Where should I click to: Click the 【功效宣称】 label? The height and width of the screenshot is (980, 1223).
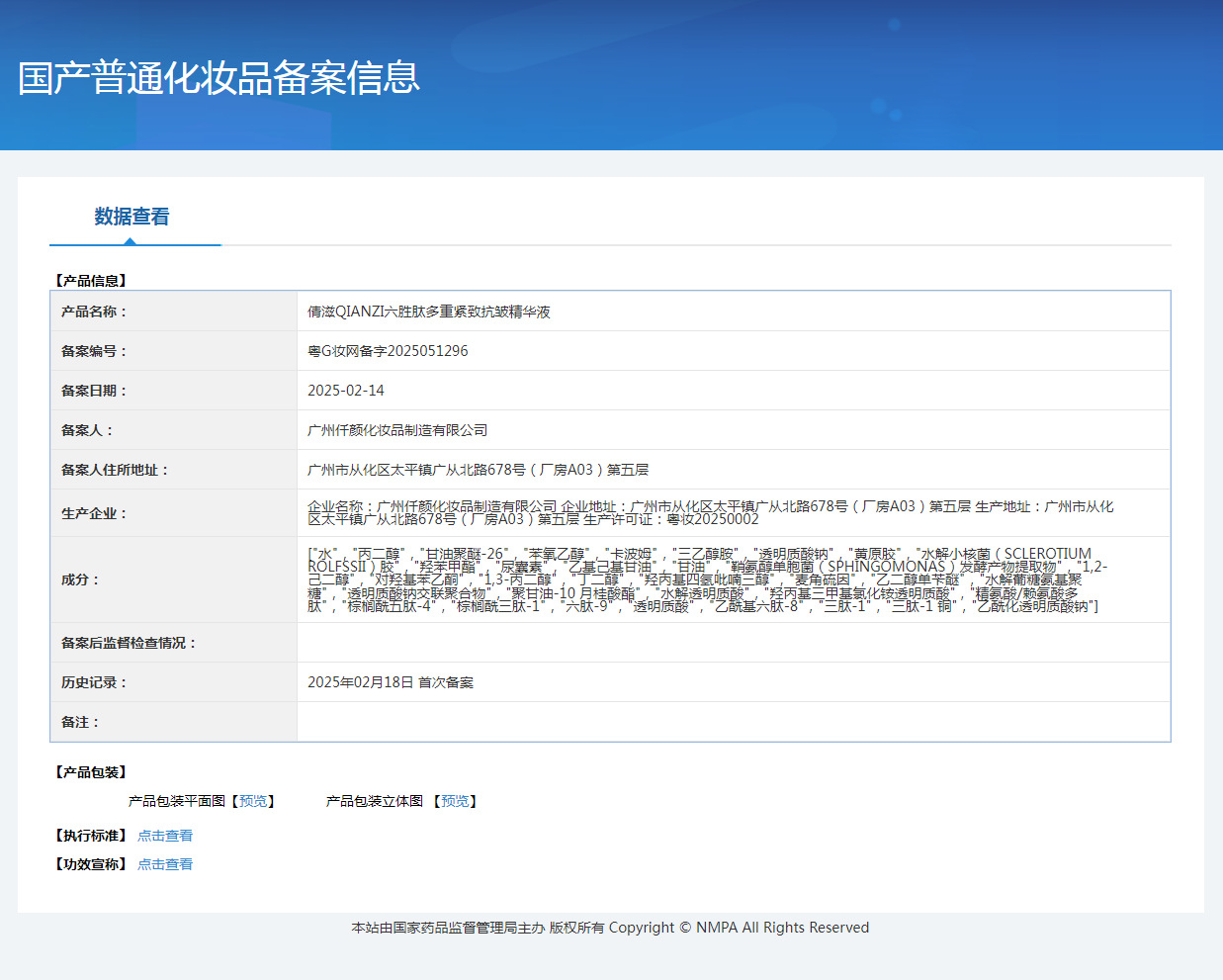[x=91, y=864]
